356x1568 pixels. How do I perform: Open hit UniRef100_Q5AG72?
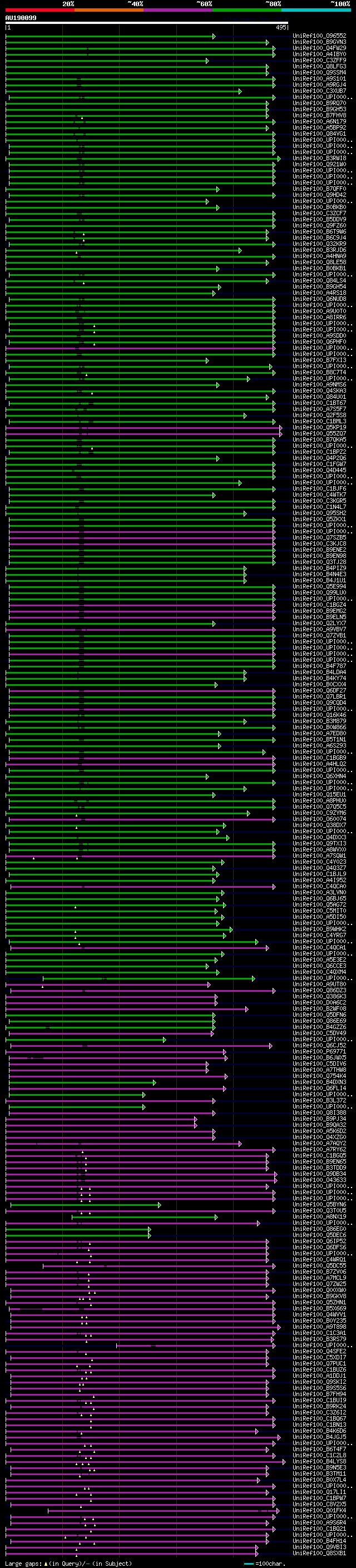[319, 904]
